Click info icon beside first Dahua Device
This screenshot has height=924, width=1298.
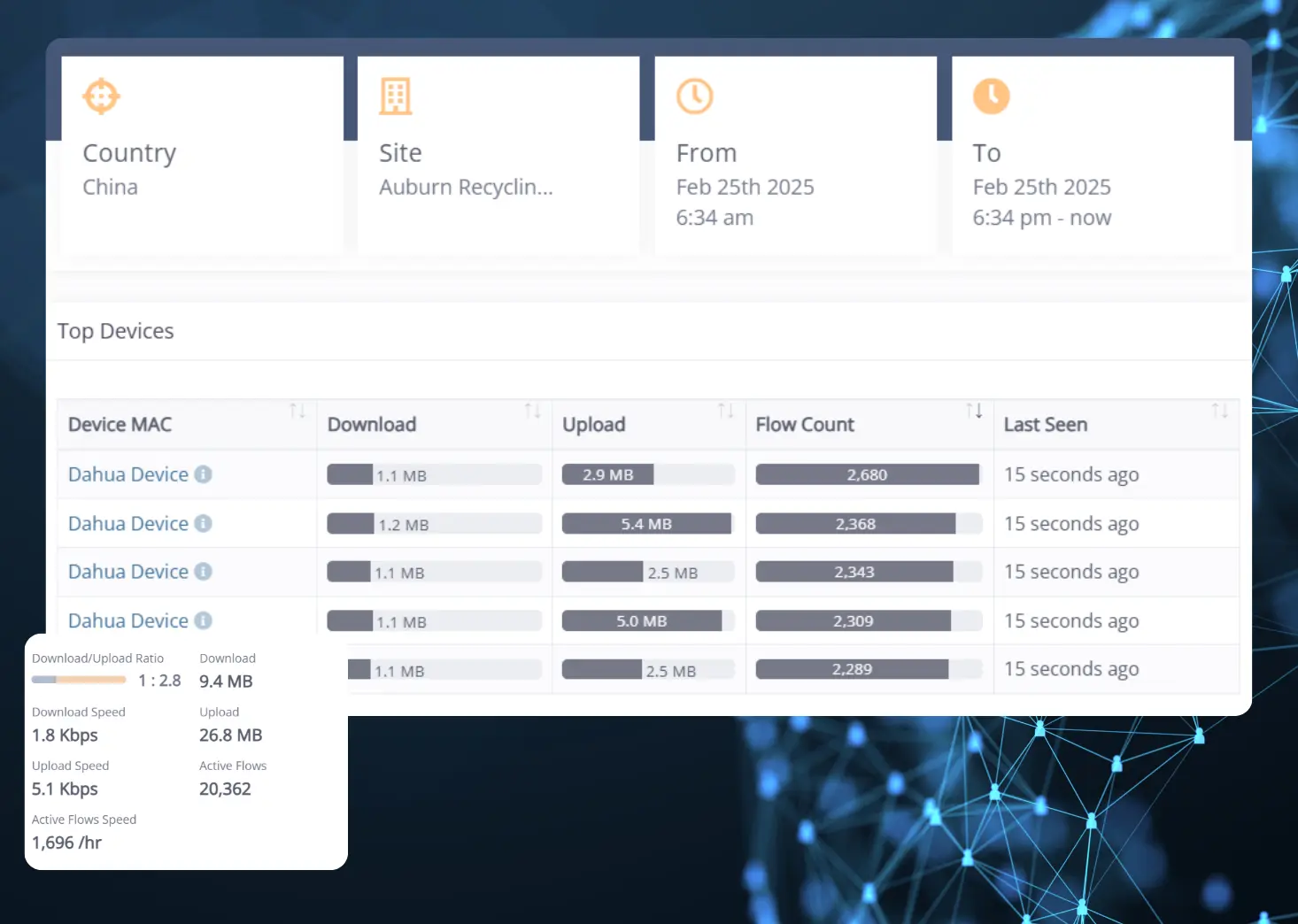click(204, 474)
